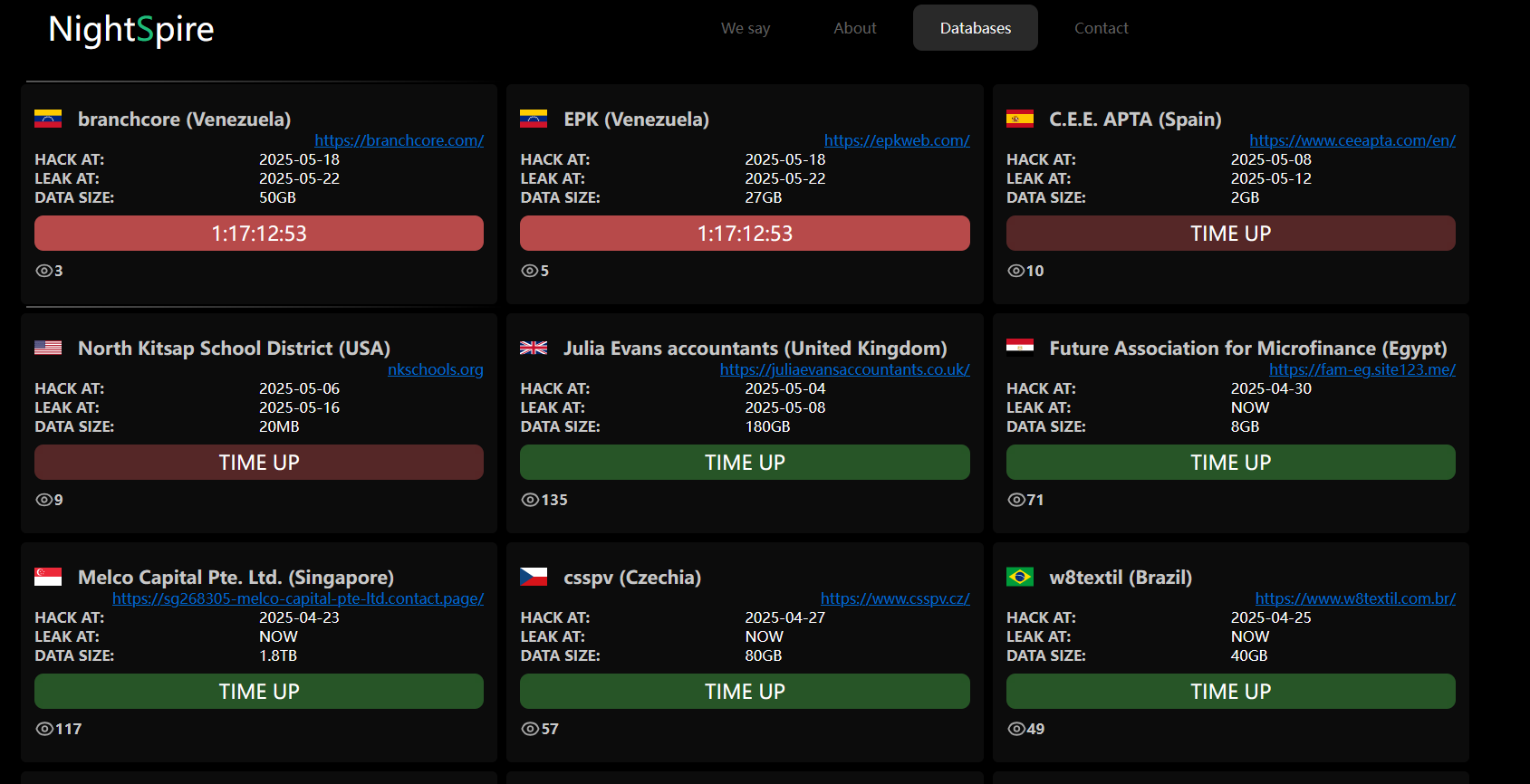The image size is (1530, 784).
Task: Click views eye icon on branchcore card
Action: [x=43, y=271]
